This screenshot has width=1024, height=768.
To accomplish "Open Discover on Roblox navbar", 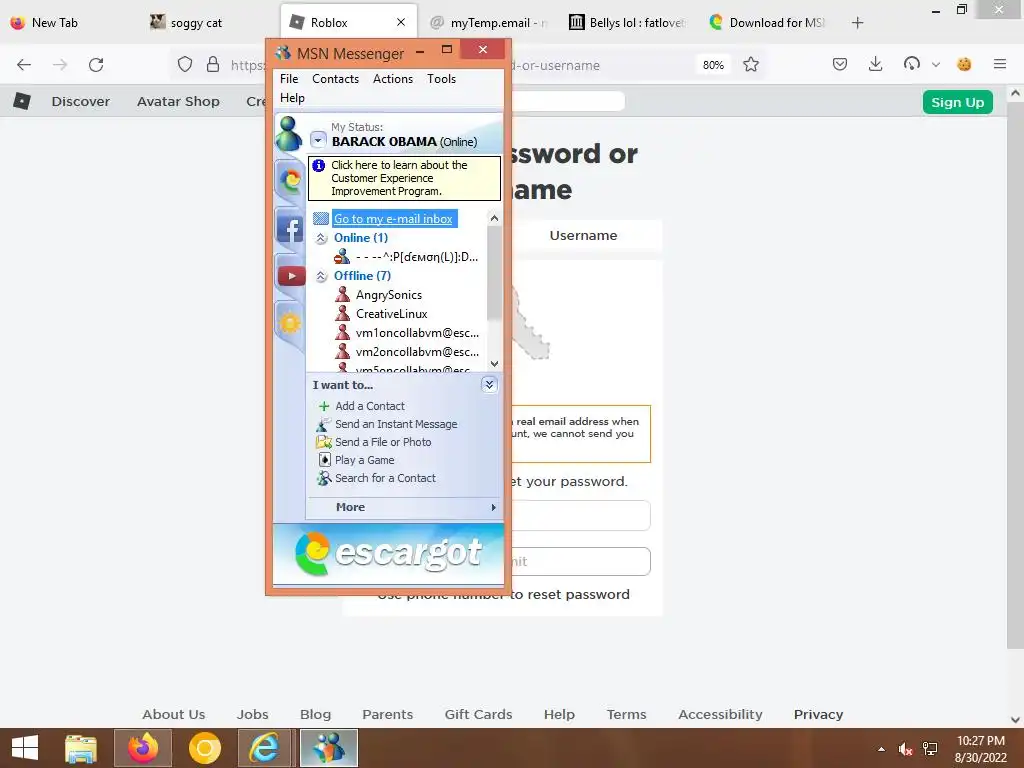I will tap(81, 102).
